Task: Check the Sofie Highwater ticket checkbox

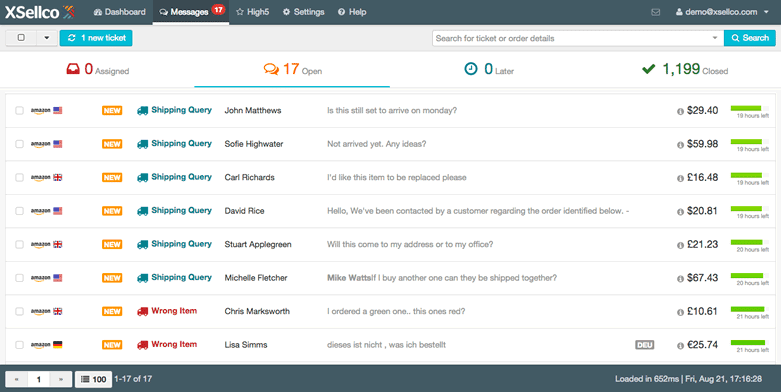Action: pos(19,144)
